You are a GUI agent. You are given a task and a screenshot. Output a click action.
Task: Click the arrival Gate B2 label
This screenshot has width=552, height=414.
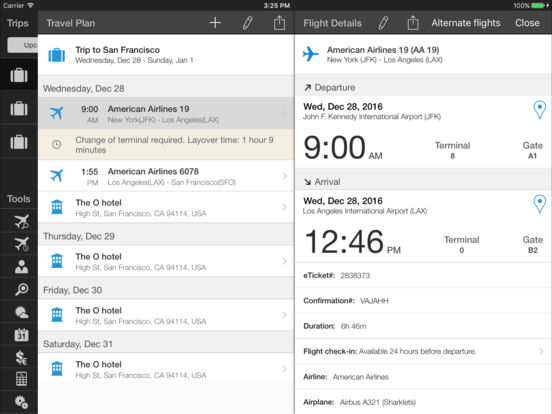tap(532, 245)
